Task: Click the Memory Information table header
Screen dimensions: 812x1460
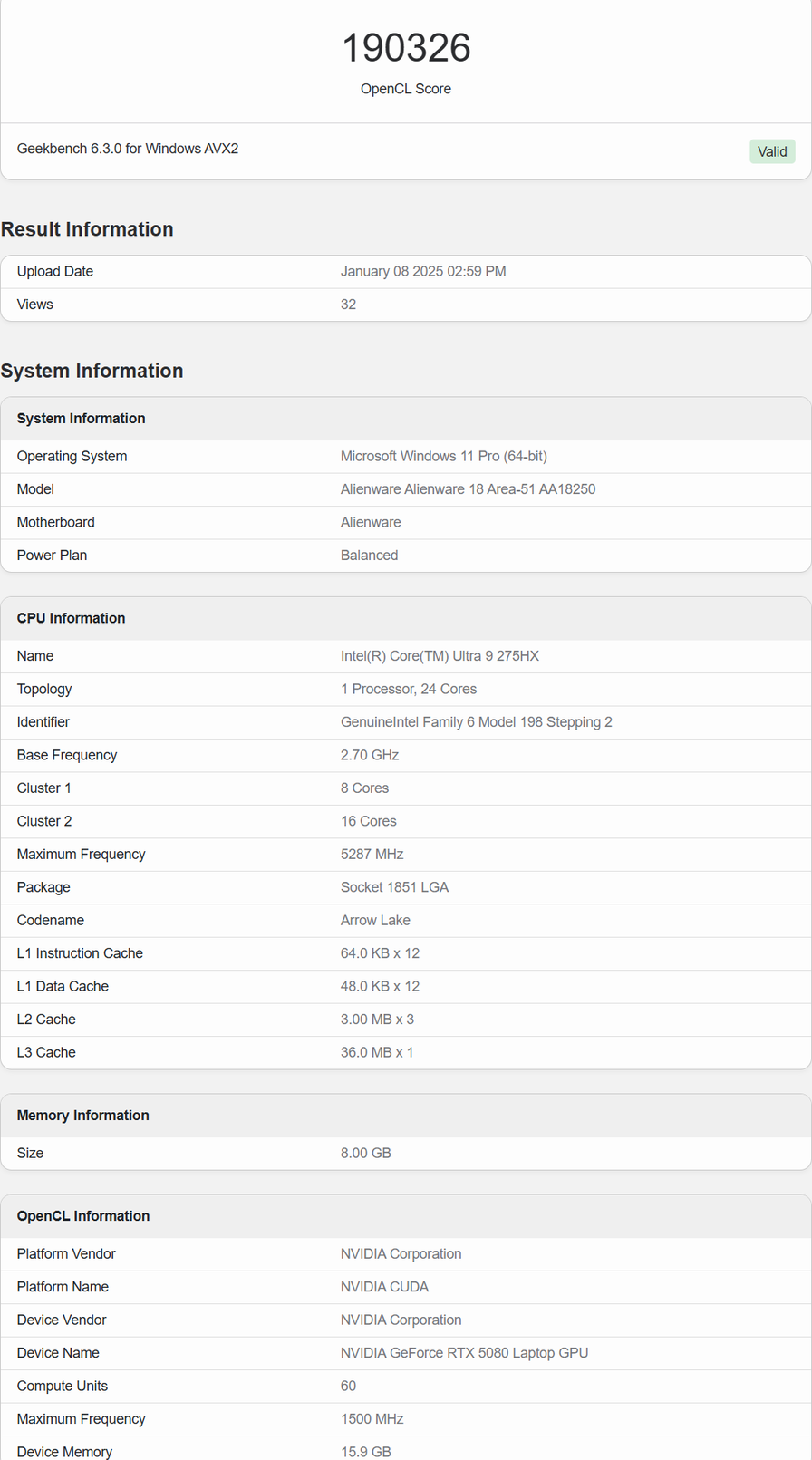Action: 82,1116
